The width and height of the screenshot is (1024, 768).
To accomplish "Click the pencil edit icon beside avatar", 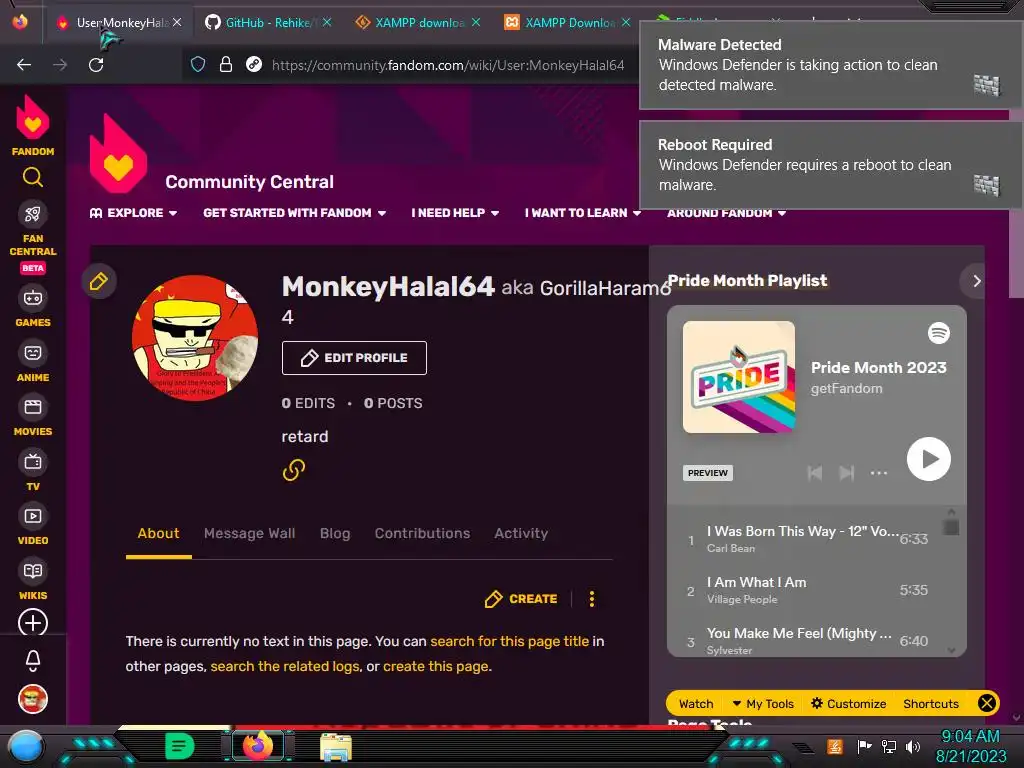I will click(99, 281).
